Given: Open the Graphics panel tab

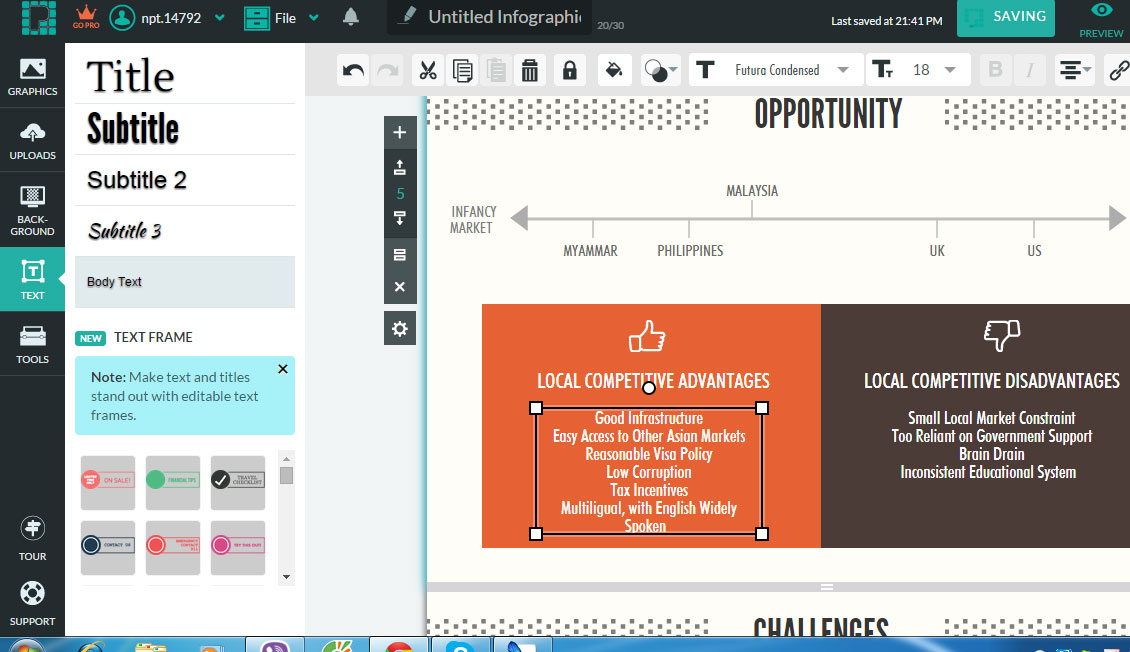Looking at the screenshot, I should point(32,77).
